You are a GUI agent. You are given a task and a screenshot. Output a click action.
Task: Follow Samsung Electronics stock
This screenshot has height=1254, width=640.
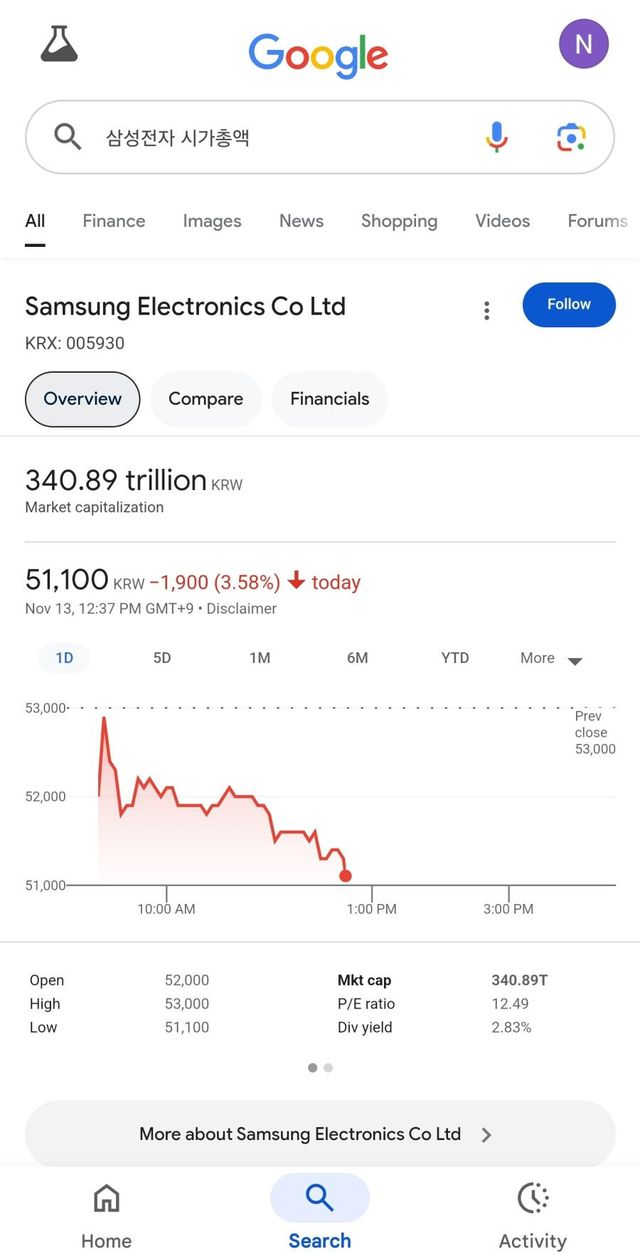coord(569,305)
